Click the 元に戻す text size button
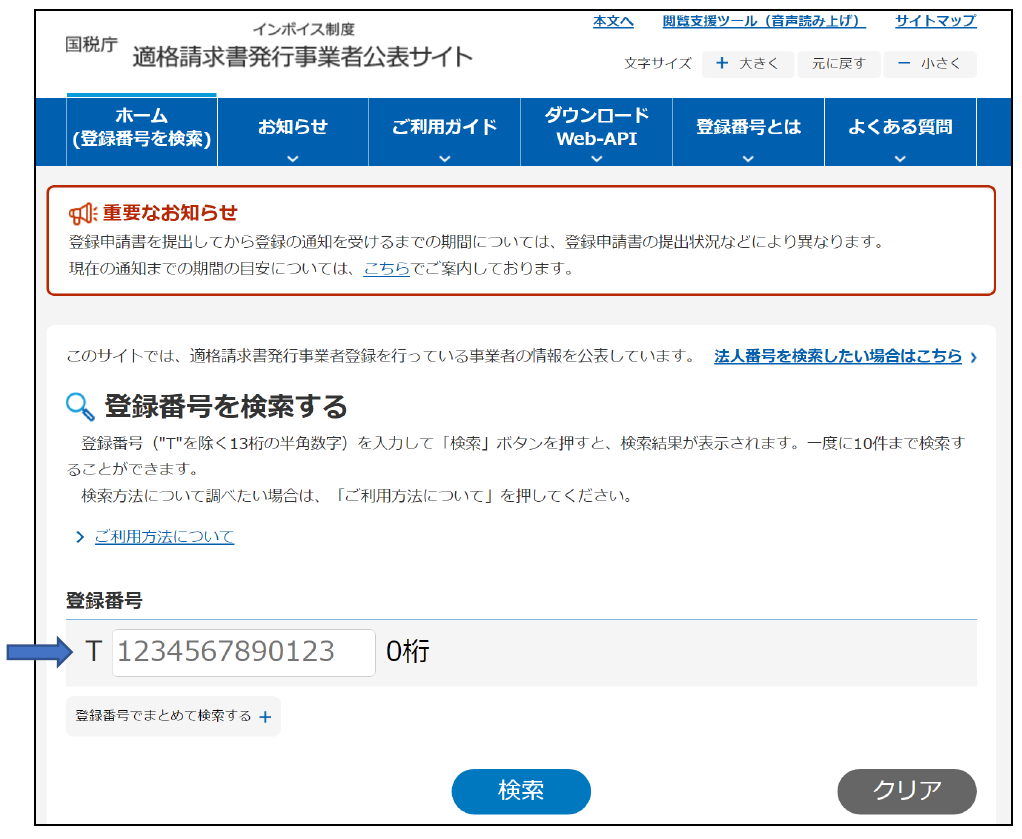This screenshot has width=1022, height=839. click(839, 64)
